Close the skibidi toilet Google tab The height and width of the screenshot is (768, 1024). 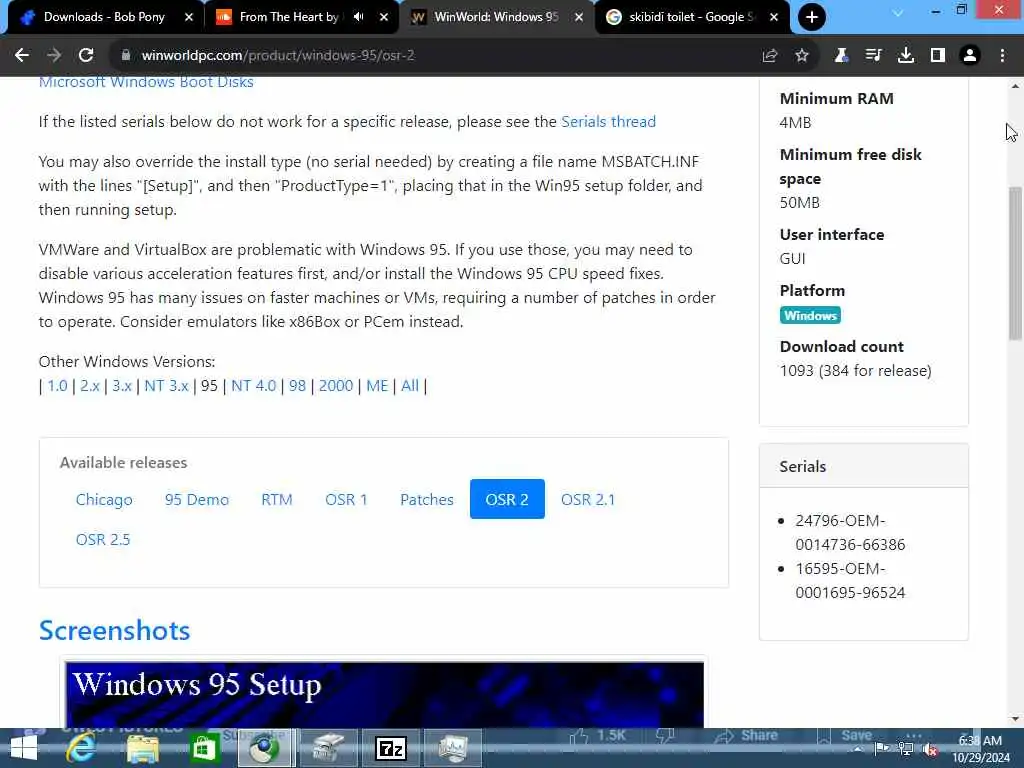point(774,17)
